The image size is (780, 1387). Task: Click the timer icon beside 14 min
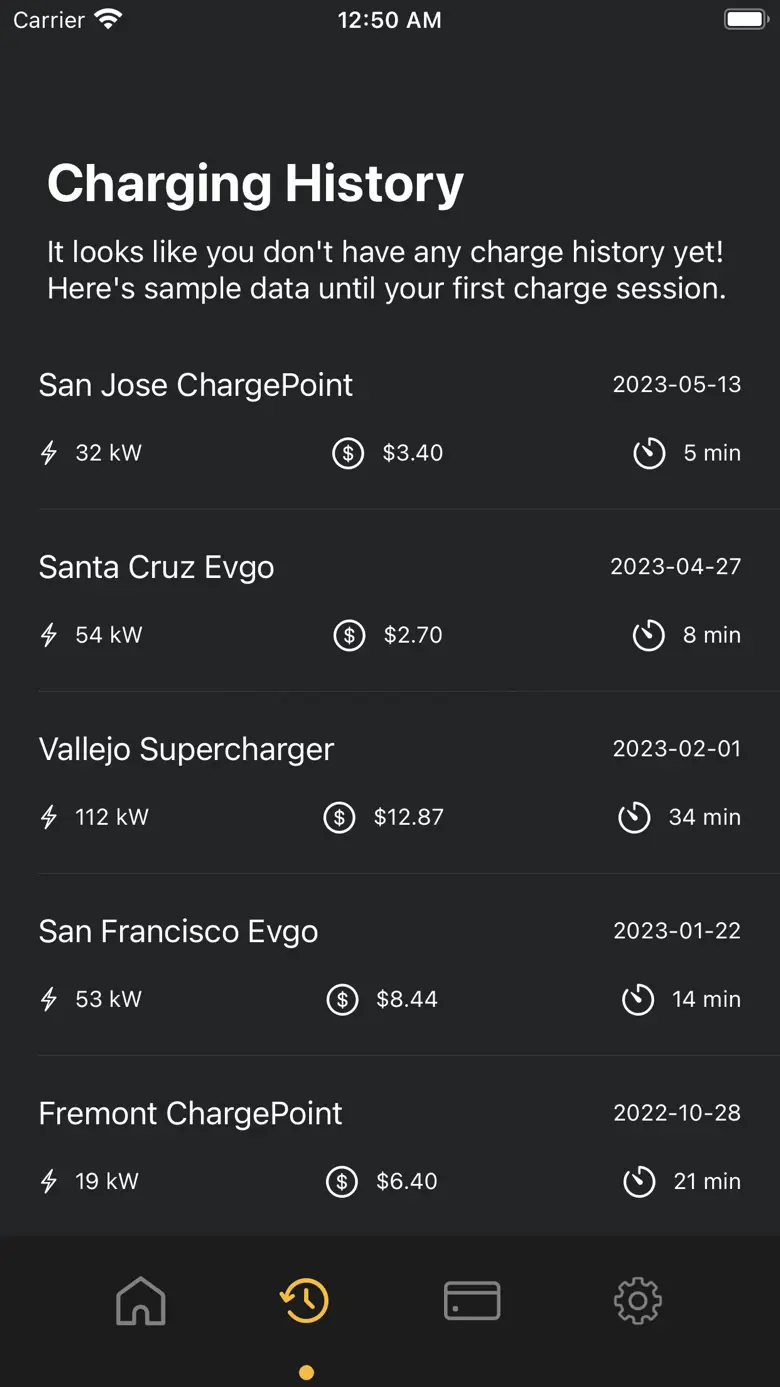click(x=638, y=999)
